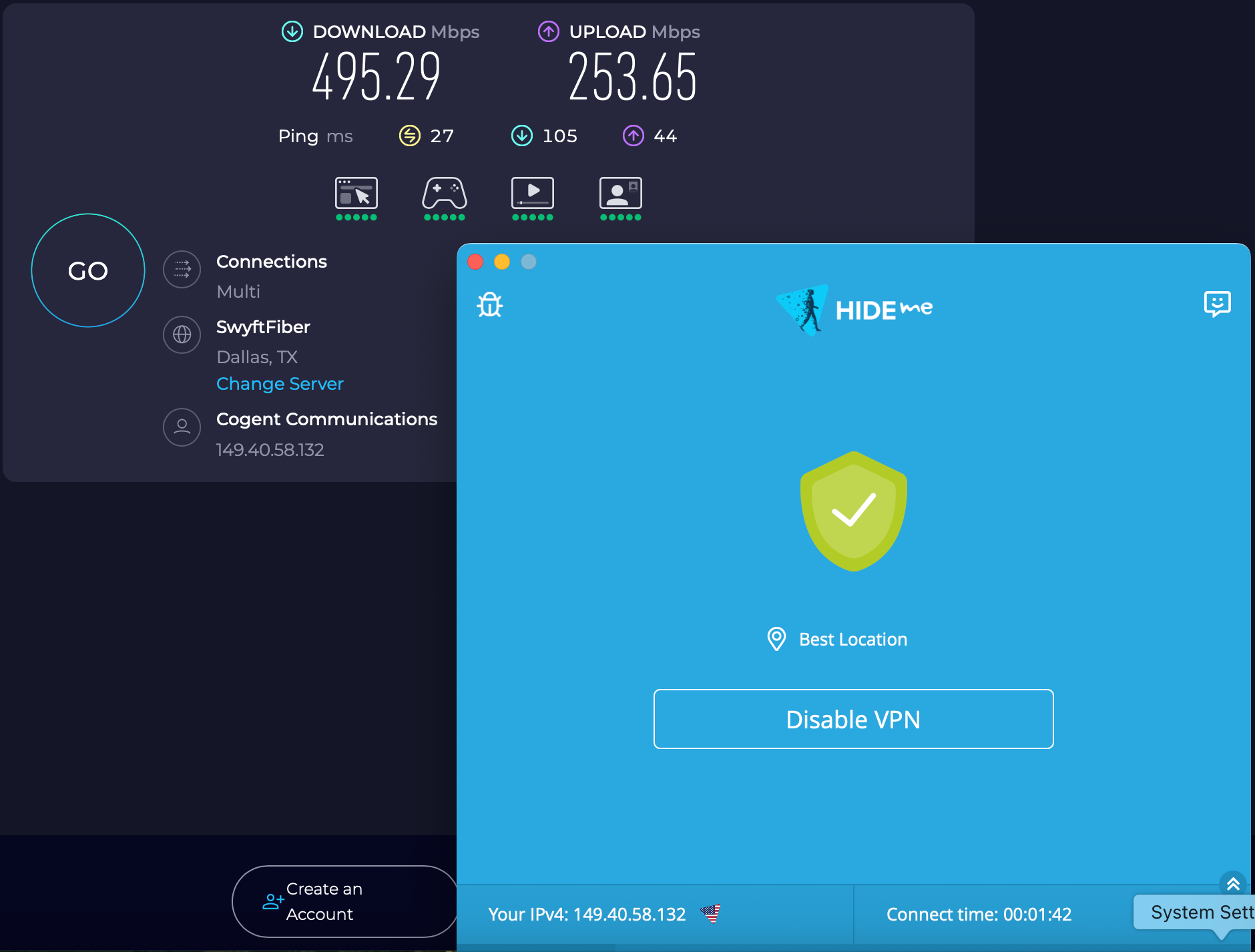Click the Ping ms label
Screen dimensions: 1255x952
point(315,136)
